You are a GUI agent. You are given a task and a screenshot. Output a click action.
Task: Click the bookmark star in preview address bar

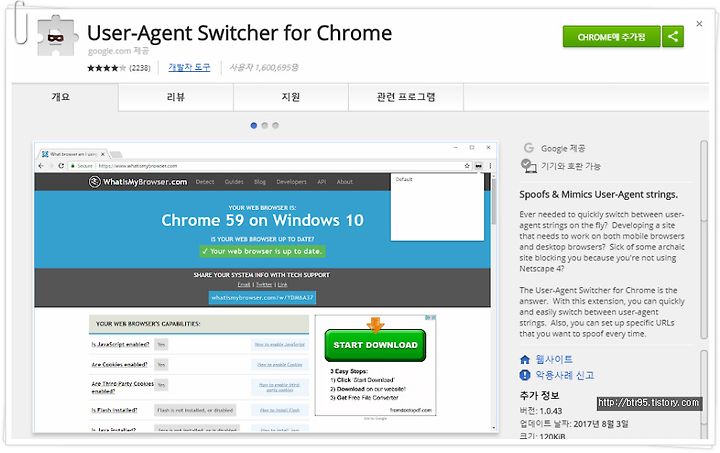(x=467, y=166)
